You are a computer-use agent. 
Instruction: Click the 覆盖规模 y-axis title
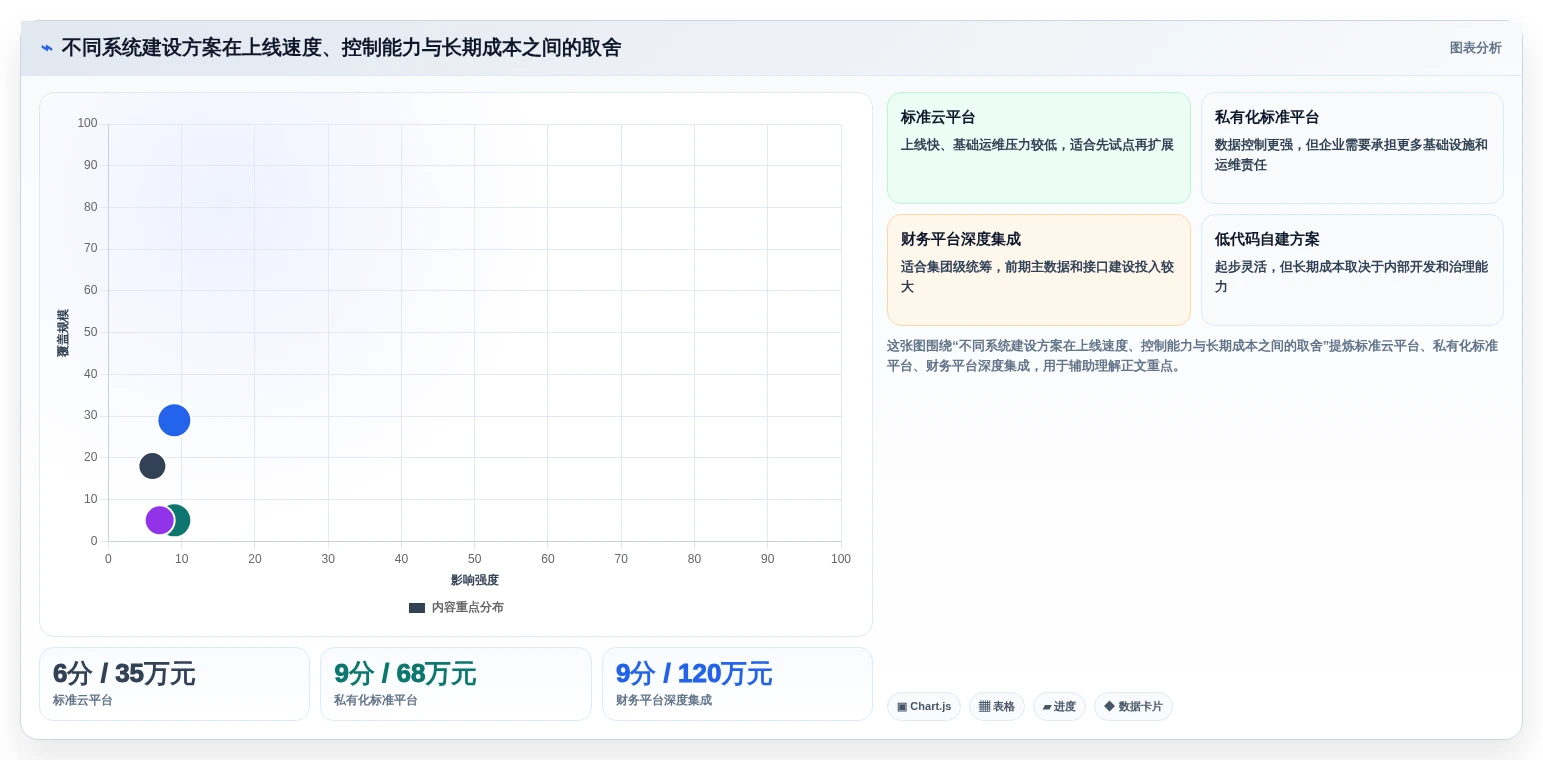(63, 333)
